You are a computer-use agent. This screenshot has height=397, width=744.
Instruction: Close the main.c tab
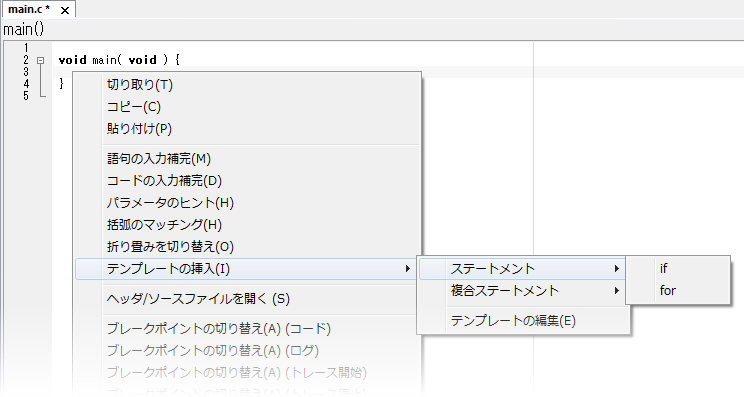65,10
